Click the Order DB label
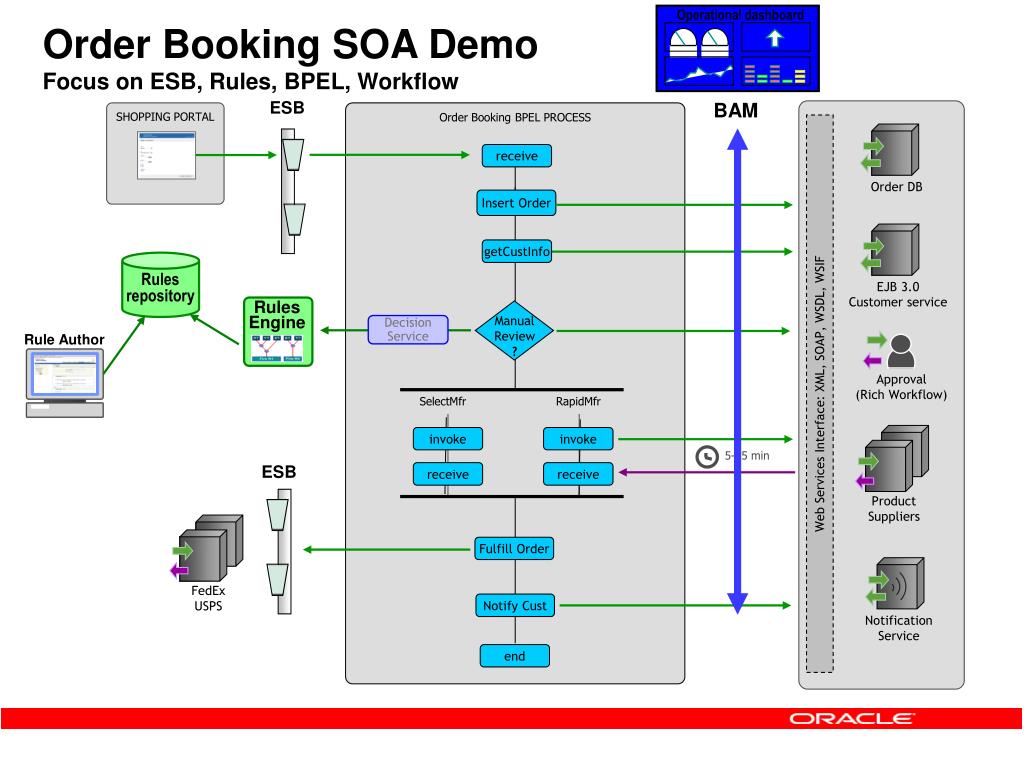 (896, 187)
